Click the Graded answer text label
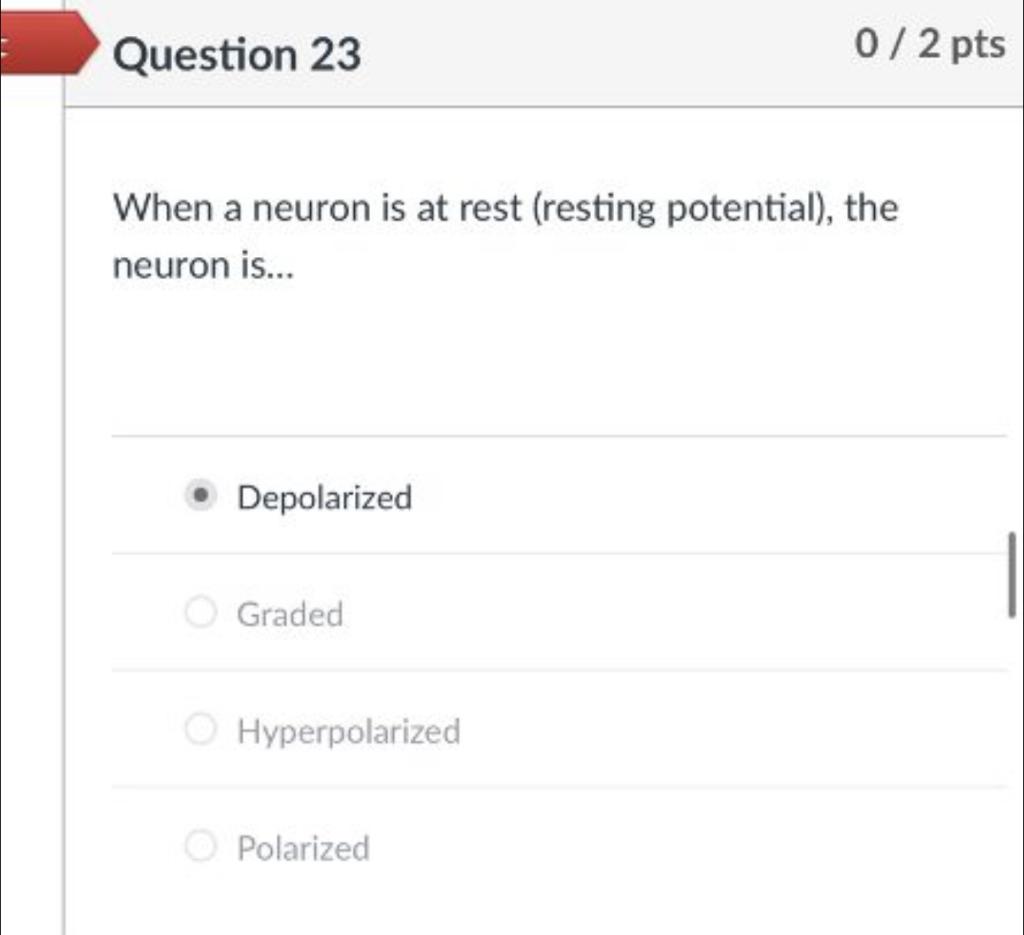 pyautogui.click(x=289, y=614)
